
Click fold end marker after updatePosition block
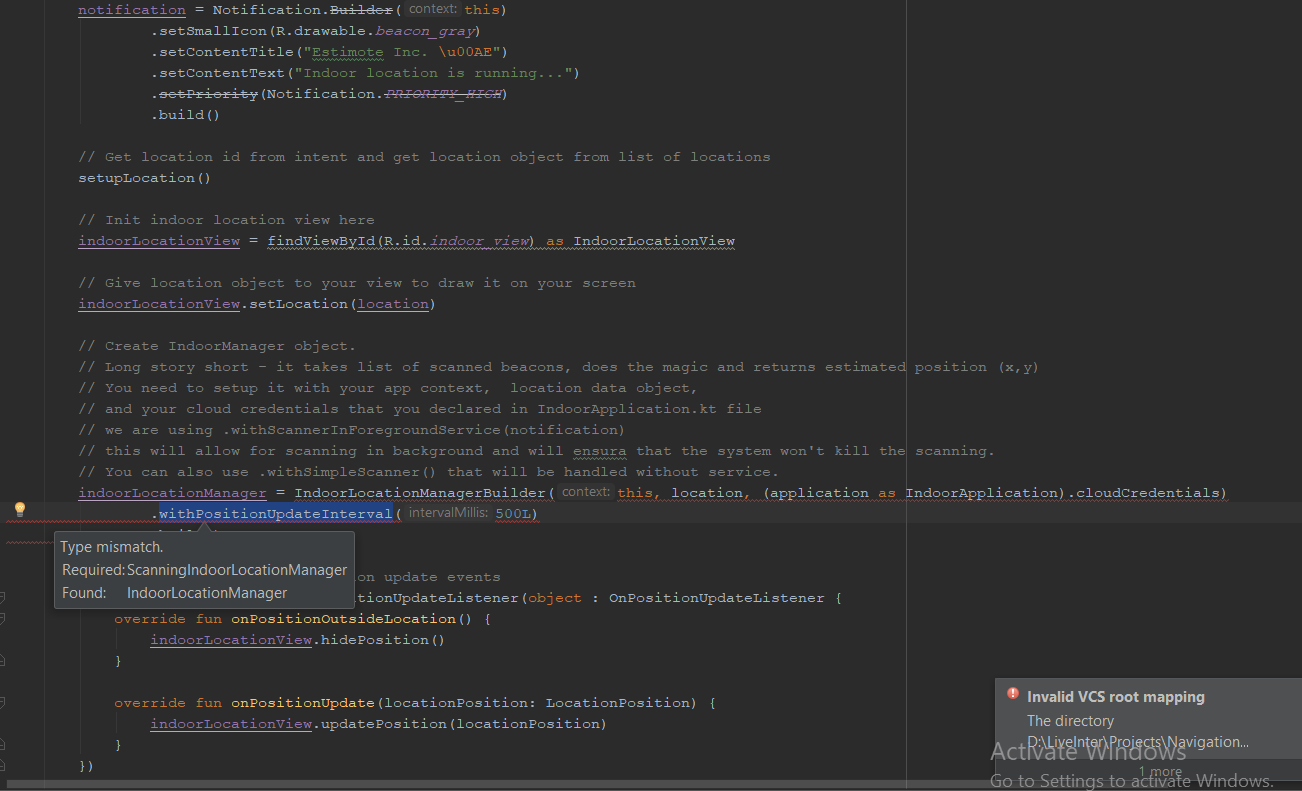tap(3, 745)
